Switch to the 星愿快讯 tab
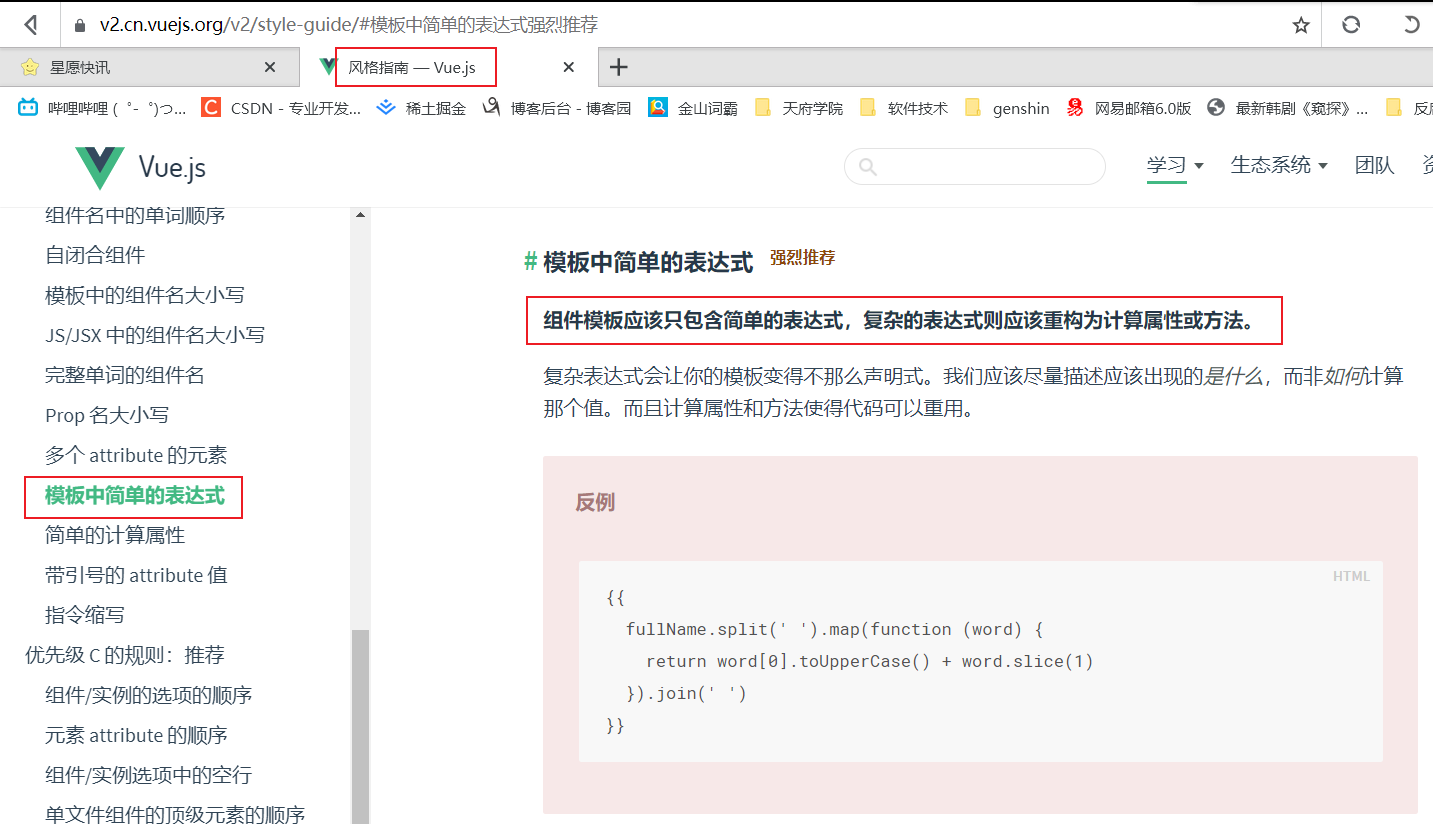 150,67
